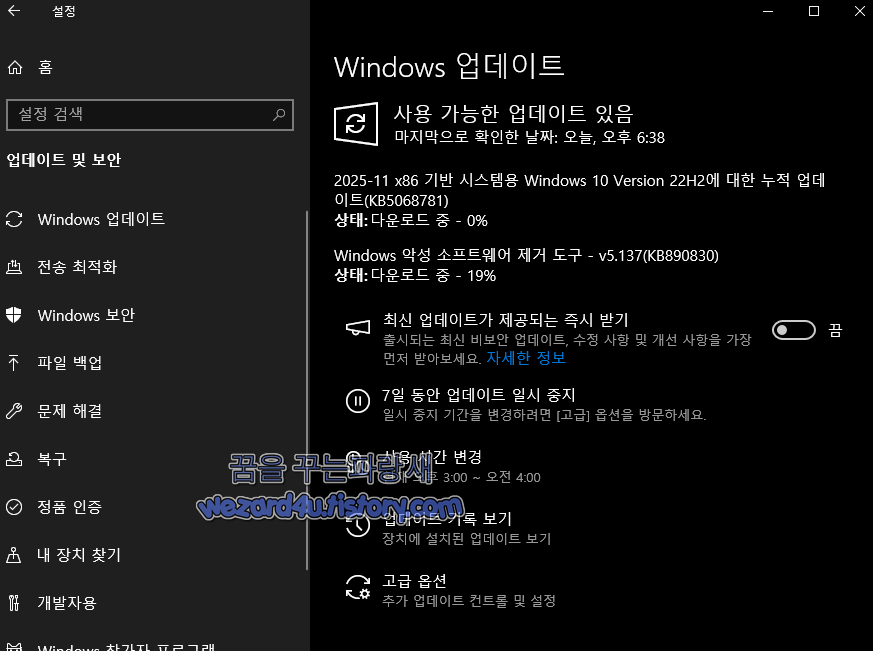
Task: Click the 업데이트 및 보안 section header
Action: [x=63, y=160]
